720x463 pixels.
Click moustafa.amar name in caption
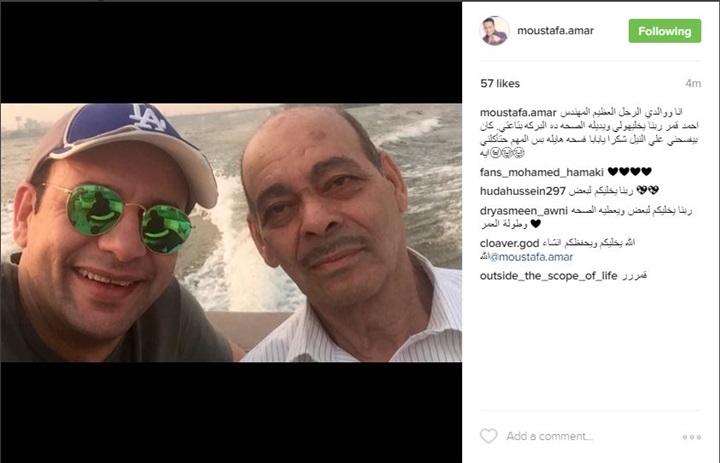pos(518,113)
